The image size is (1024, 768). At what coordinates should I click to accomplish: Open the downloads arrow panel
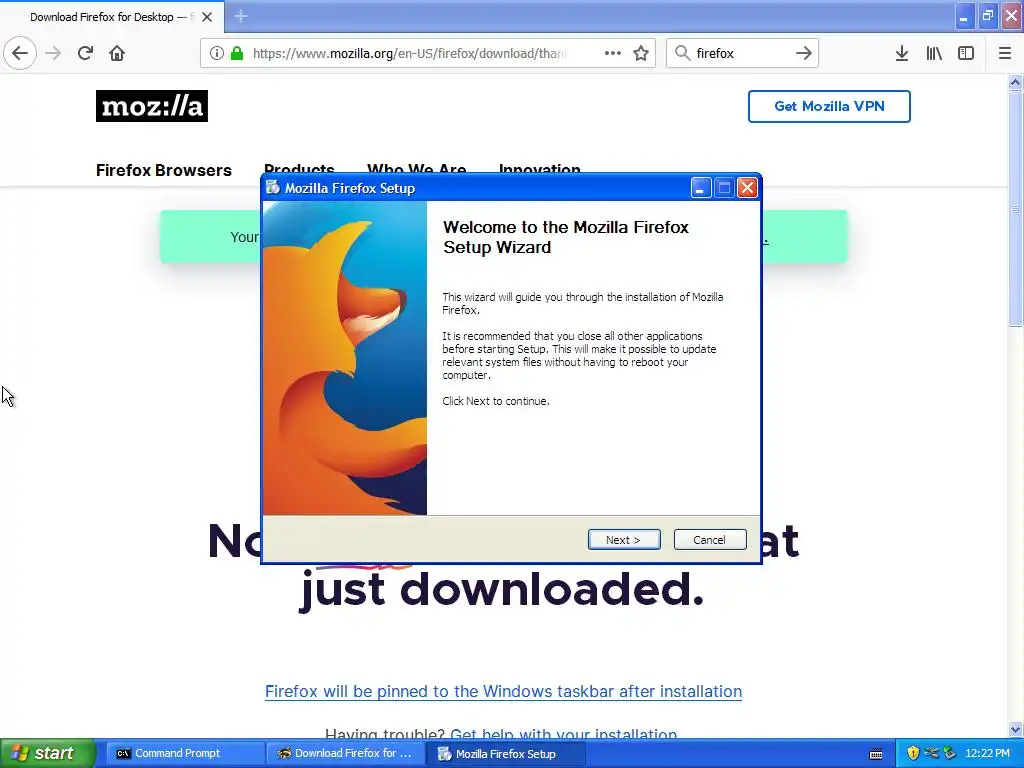[x=902, y=53]
